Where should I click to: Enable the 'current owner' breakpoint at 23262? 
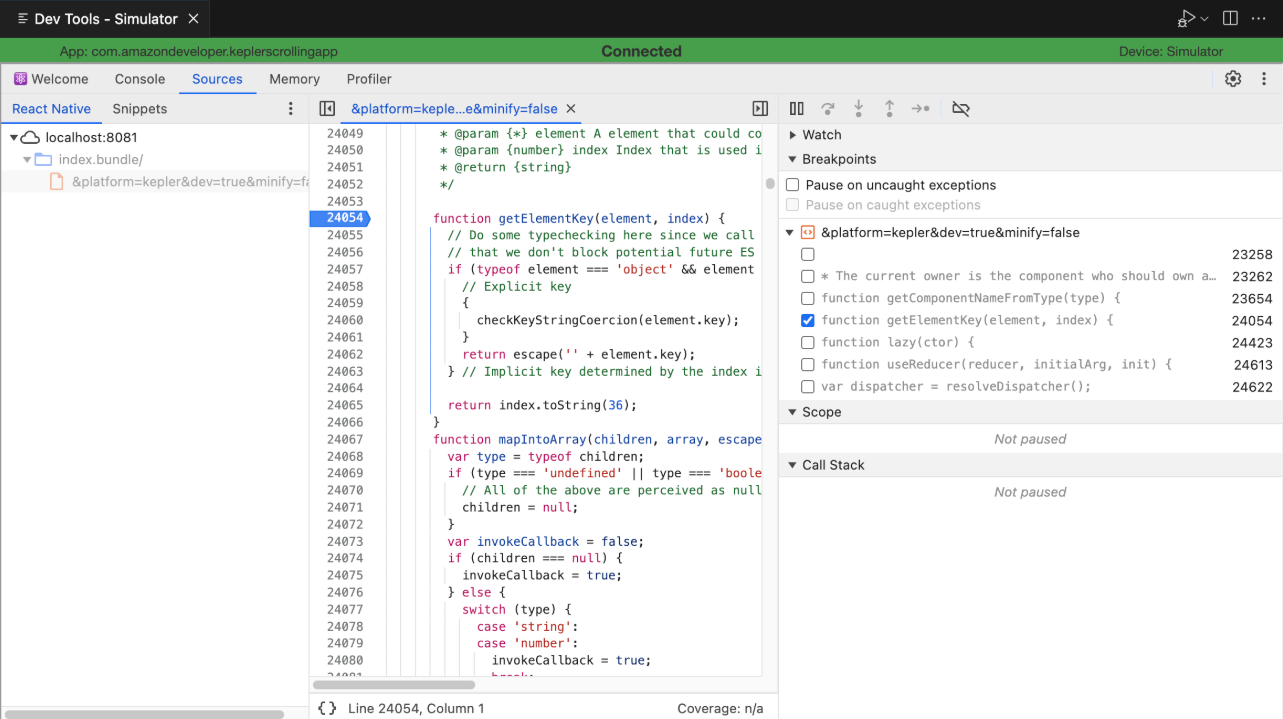[x=808, y=276]
